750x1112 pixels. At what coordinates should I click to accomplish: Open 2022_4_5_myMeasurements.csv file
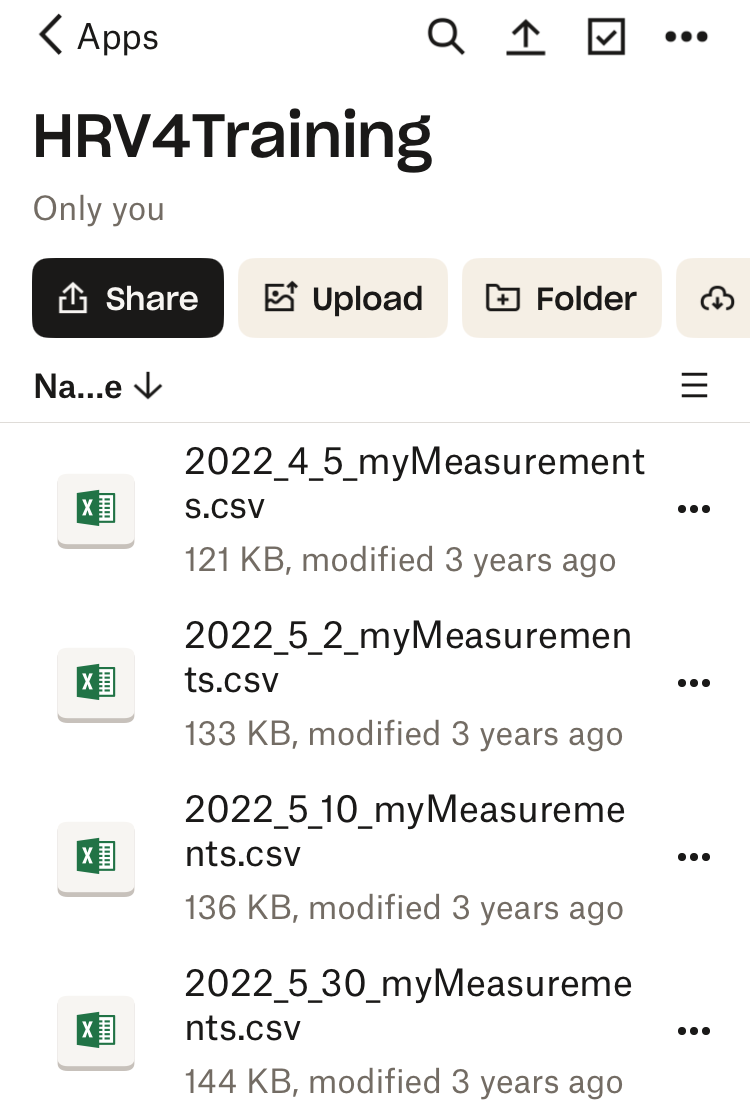pos(414,485)
